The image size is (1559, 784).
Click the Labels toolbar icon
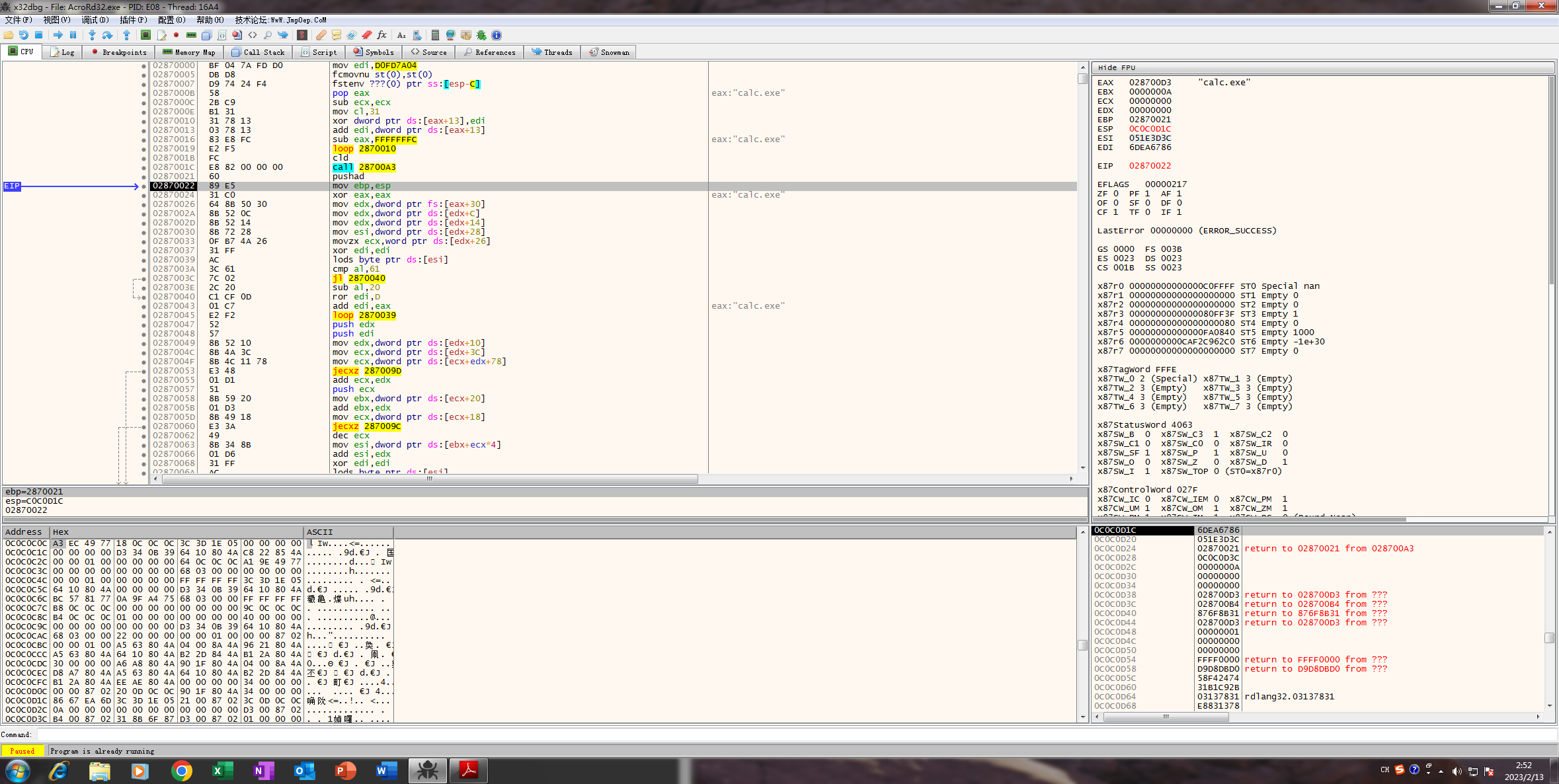coord(352,35)
